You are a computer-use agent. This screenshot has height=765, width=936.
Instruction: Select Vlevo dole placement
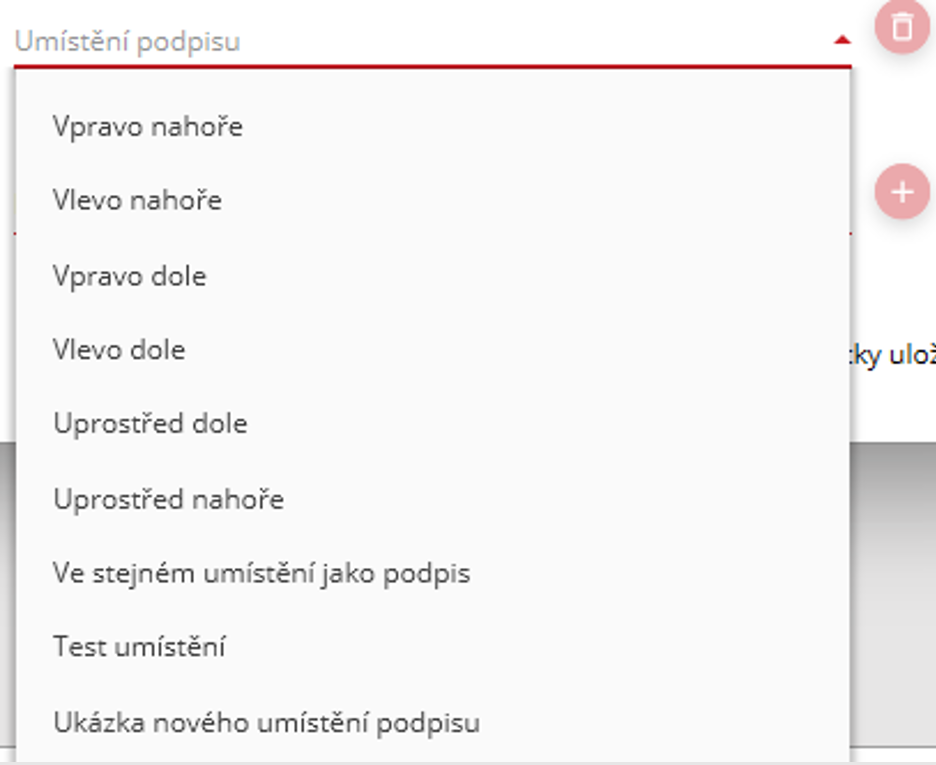[119, 350]
